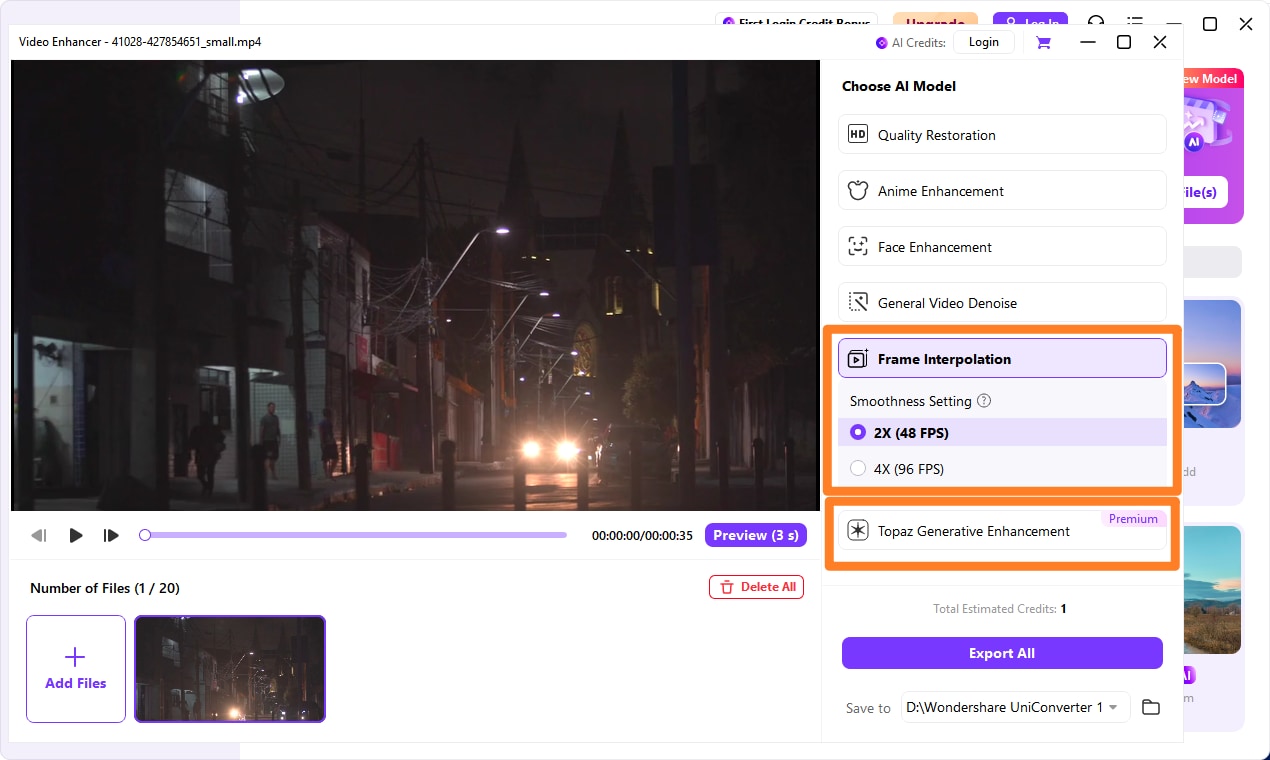
Task: Click Number of Files (1 / 20) label
Action: click(105, 588)
